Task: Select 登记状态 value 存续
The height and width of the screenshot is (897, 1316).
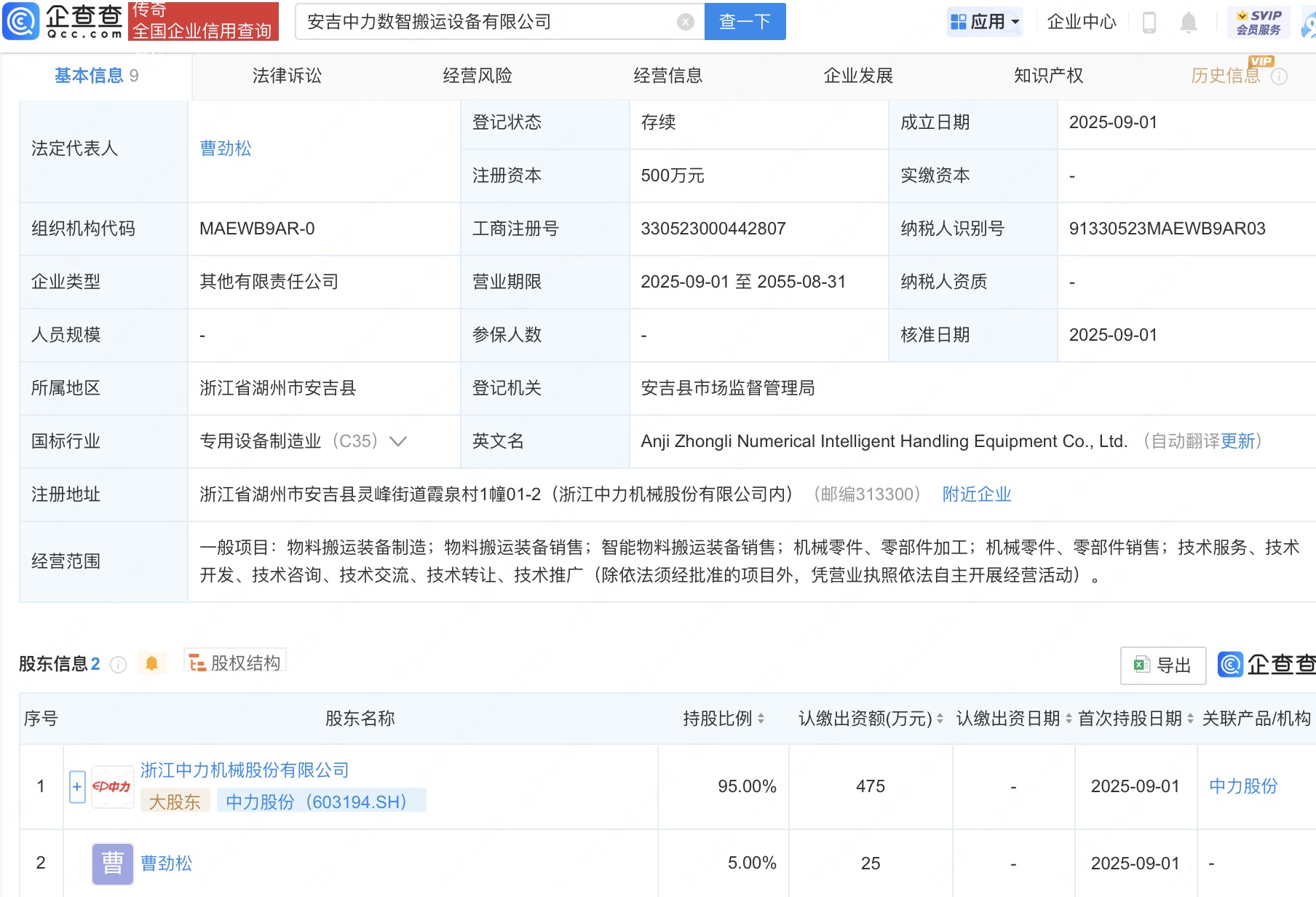Action: pyautogui.click(x=658, y=122)
